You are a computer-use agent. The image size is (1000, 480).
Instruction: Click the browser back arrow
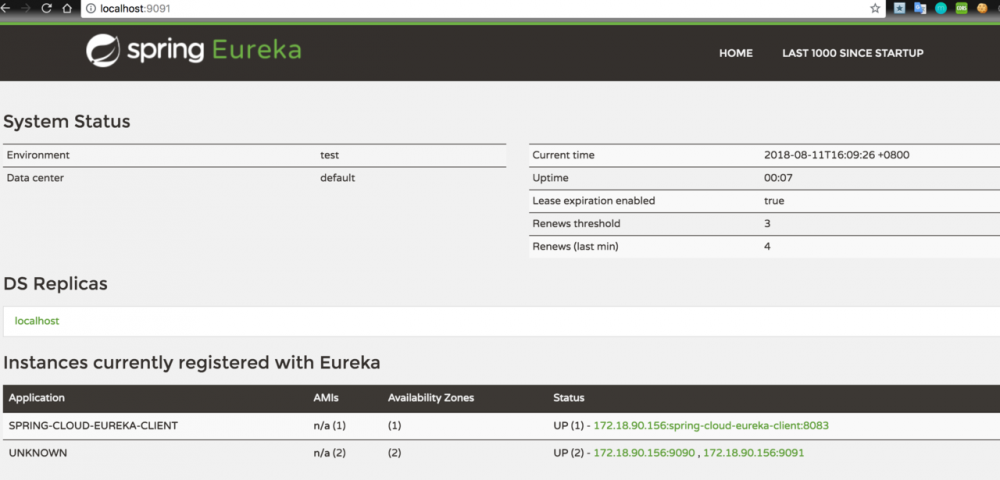(5, 8)
